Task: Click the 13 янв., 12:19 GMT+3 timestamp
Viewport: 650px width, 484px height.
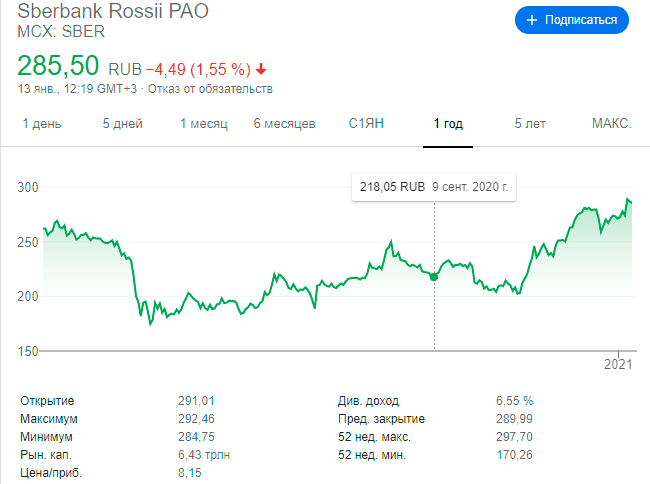Action: [77, 89]
